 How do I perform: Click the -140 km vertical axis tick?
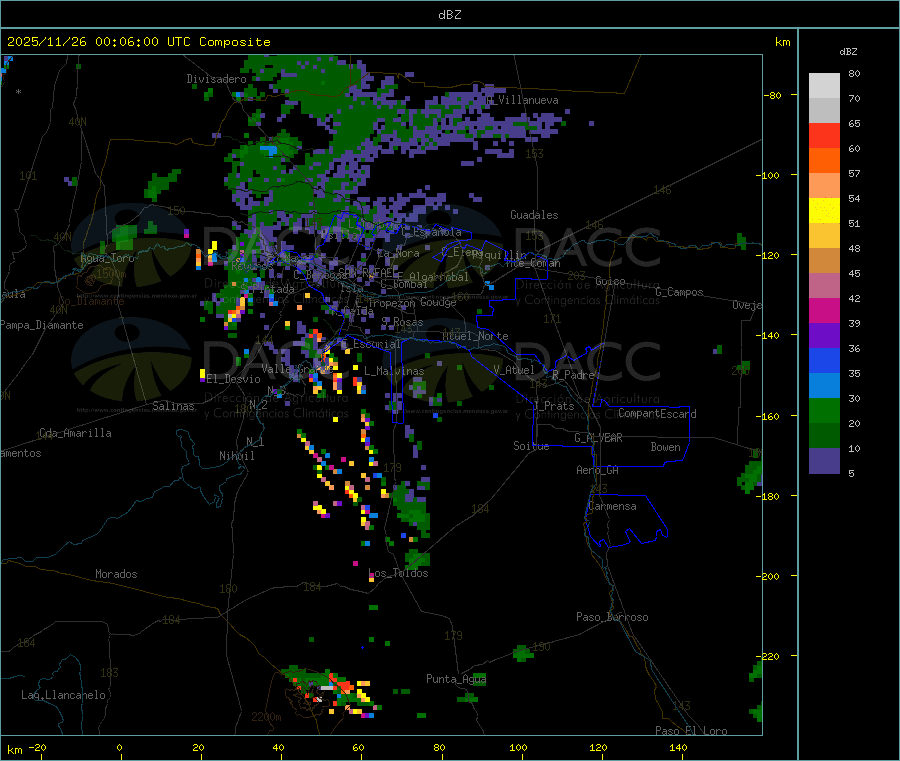tap(770, 335)
